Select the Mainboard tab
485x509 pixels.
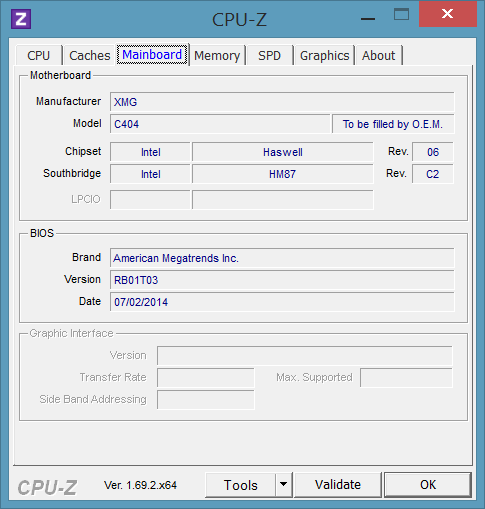coord(152,55)
